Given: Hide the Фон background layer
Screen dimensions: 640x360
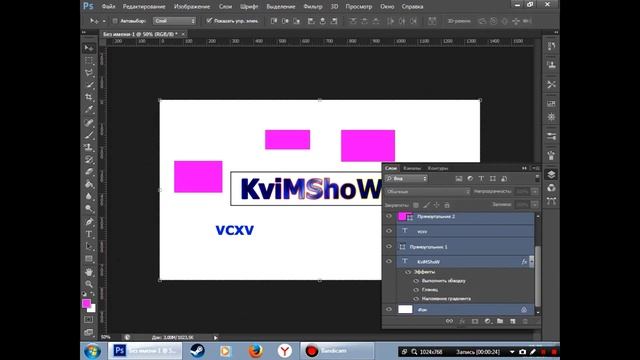Looking at the screenshot, I should 389,309.
